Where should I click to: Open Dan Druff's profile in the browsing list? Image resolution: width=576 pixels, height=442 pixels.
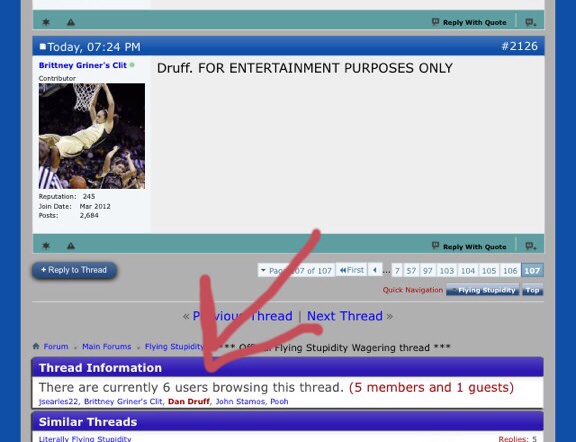tap(188, 402)
